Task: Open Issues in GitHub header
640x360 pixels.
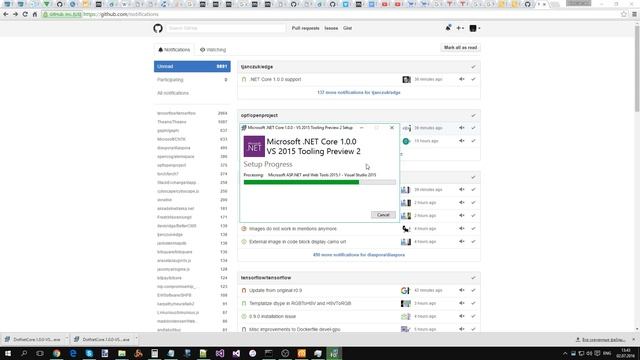Action: click(x=331, y=28)
